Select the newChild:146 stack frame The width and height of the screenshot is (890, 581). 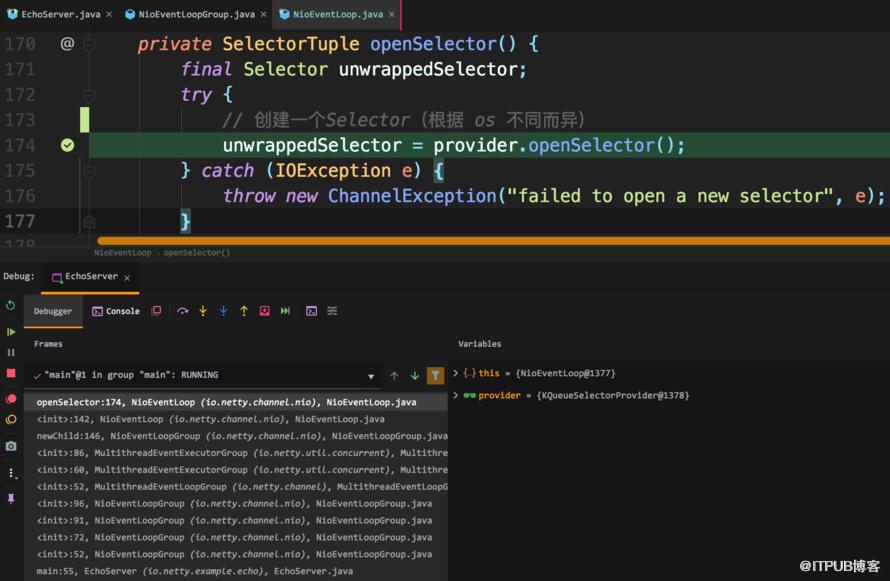236,436
